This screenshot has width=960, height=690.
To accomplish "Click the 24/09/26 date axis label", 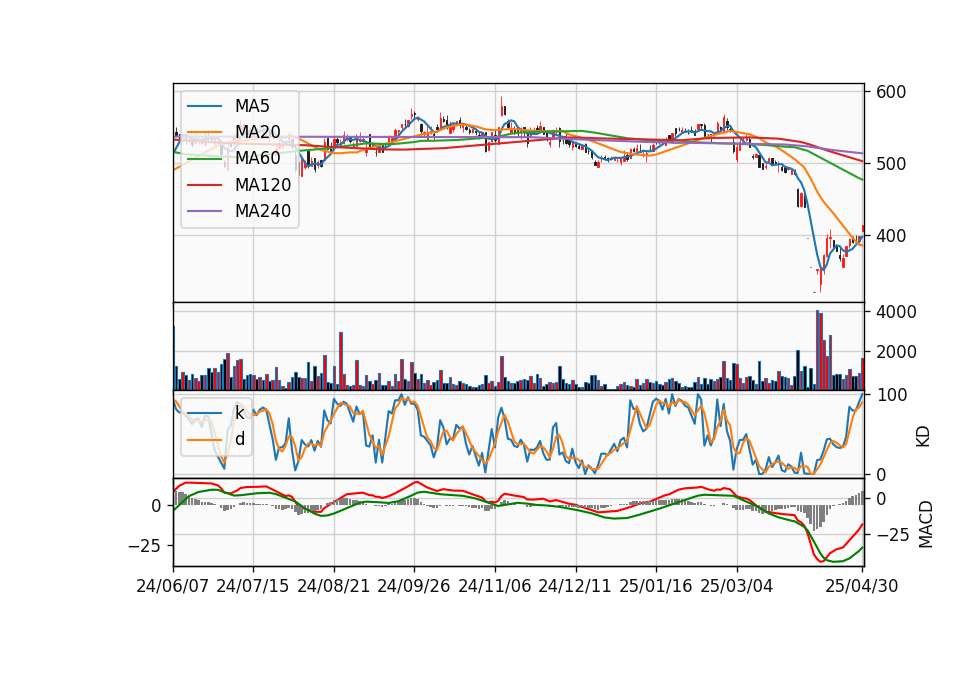I will (414, 586).
